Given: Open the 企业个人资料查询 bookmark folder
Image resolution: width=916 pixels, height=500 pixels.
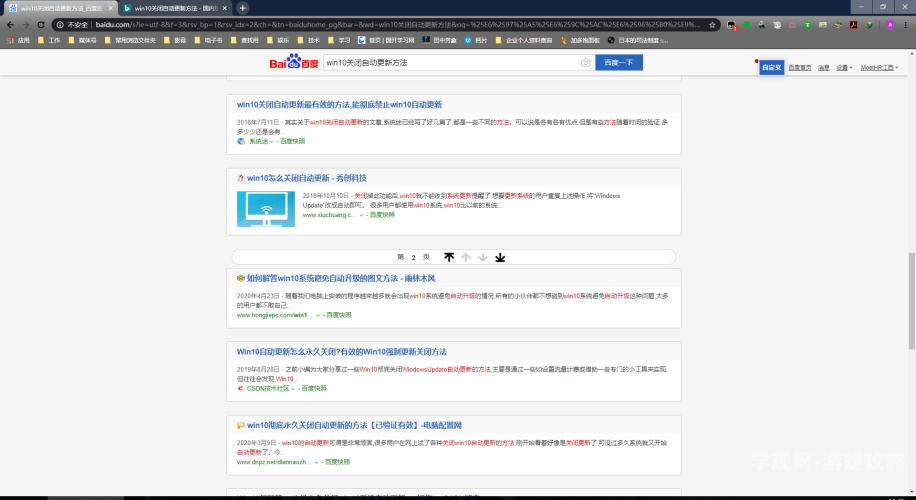Looking at the screenshot, I should (x=523, y=40).
